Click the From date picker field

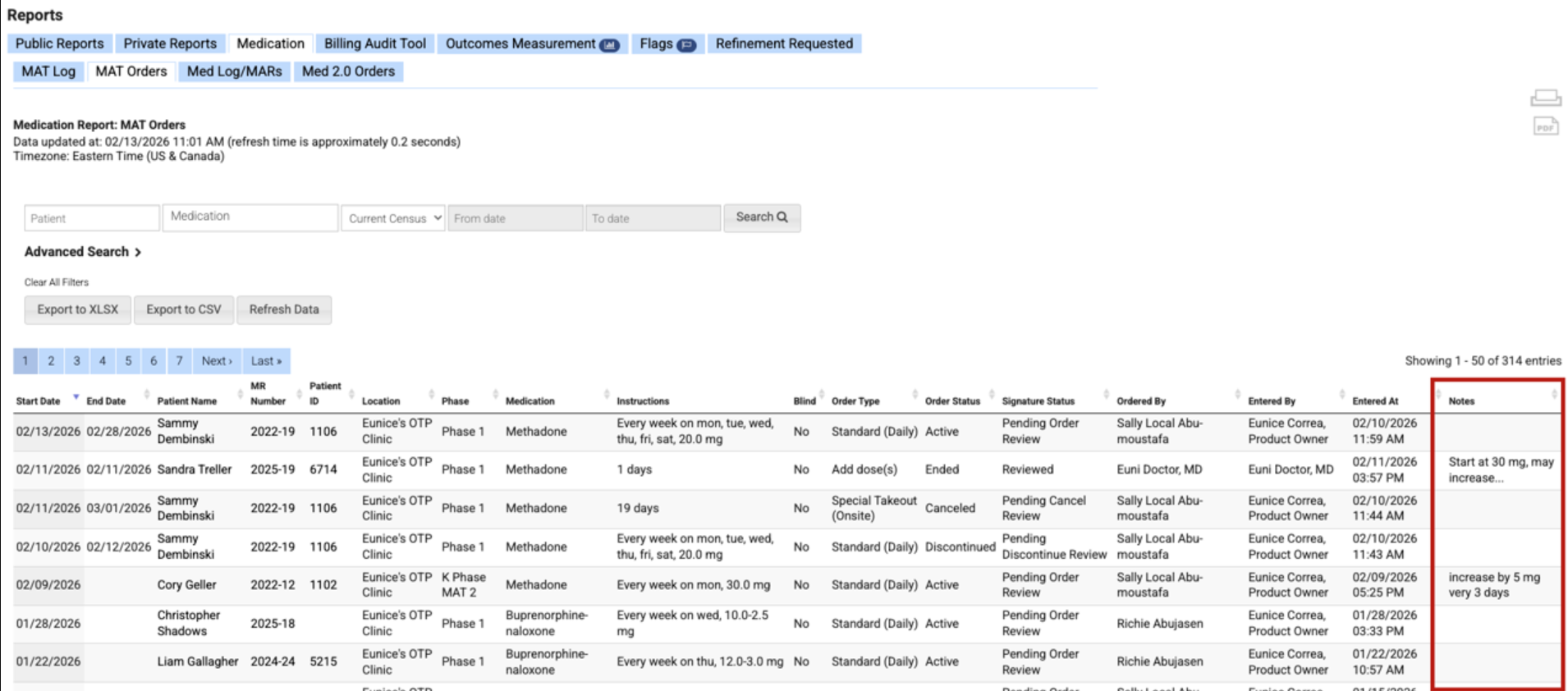click(515, 218)
